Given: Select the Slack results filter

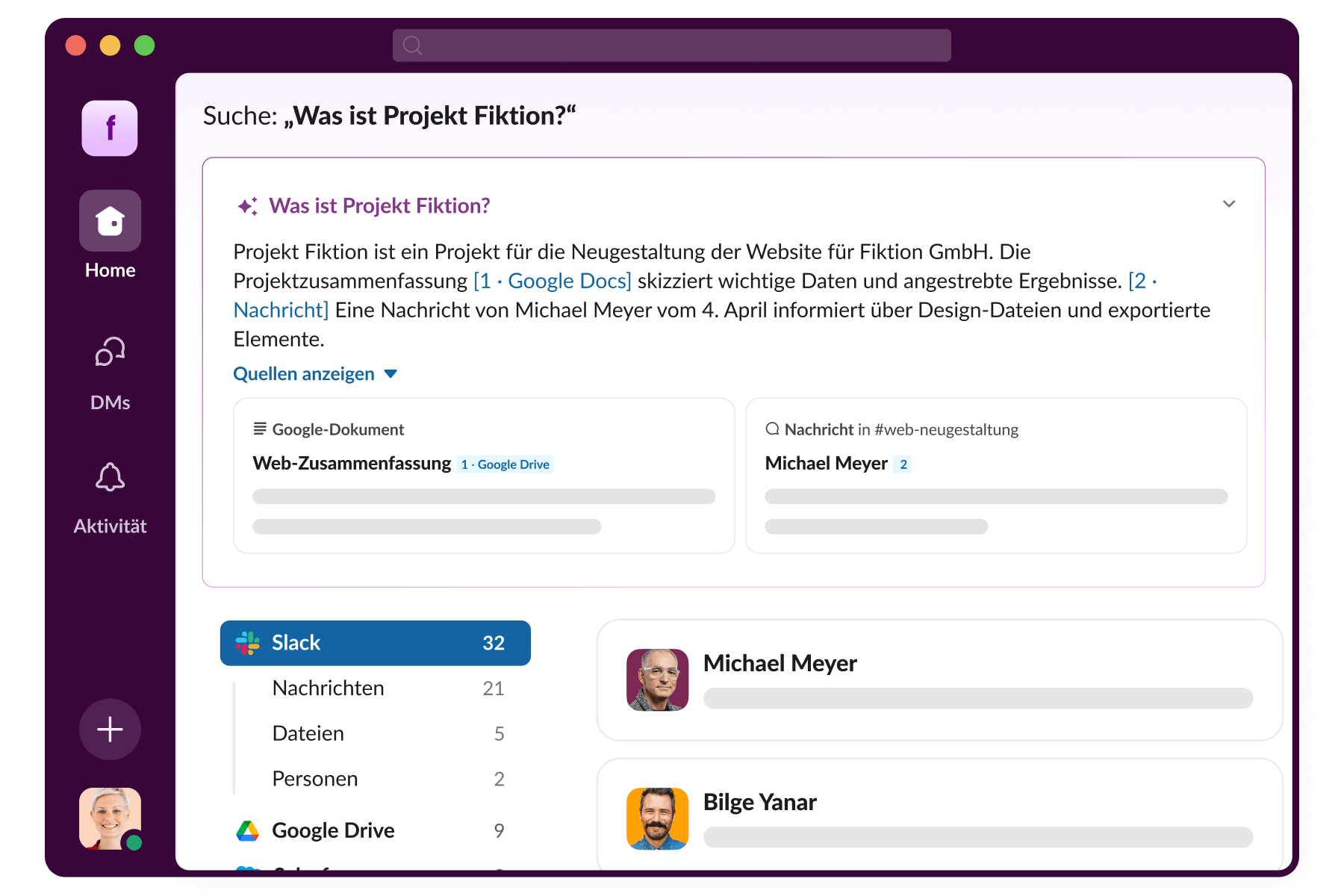Looking at the screenshot, I should (x=375, y=643).
